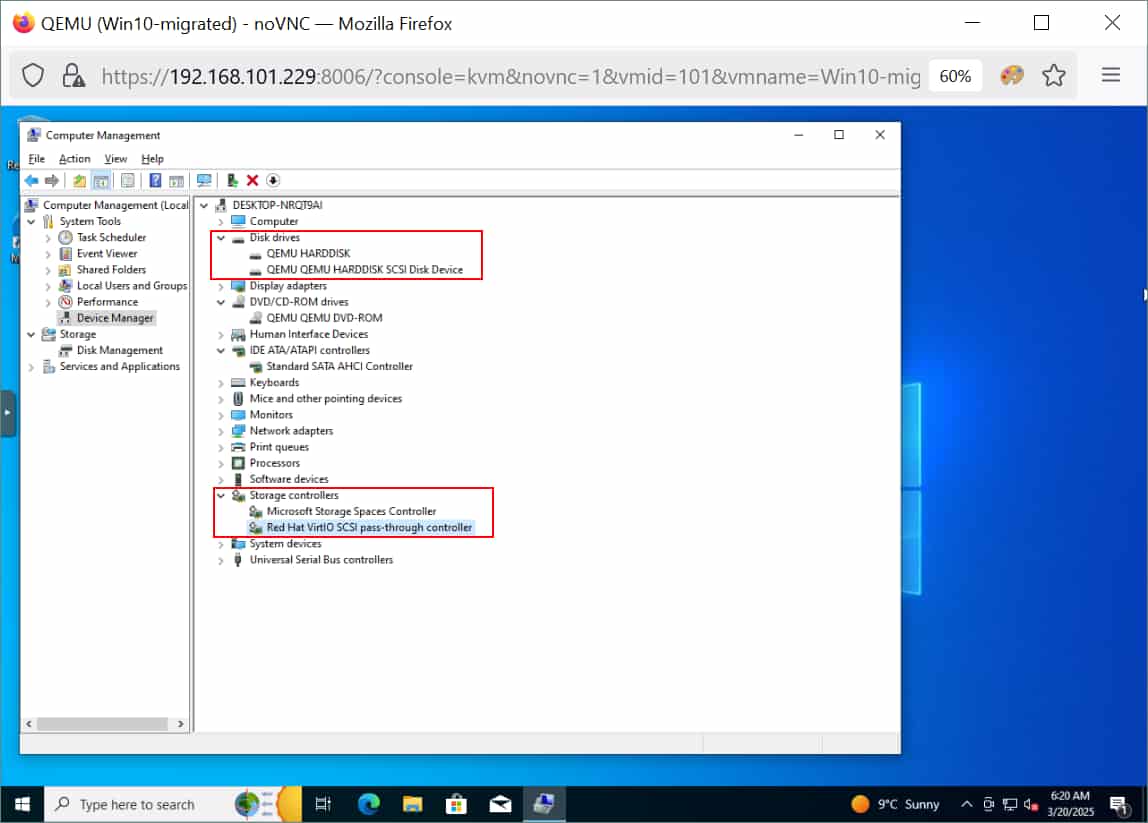Click the Universal Serial Bus controllers icon
This screenshot has height=823, width=1148.
[238, 560]
